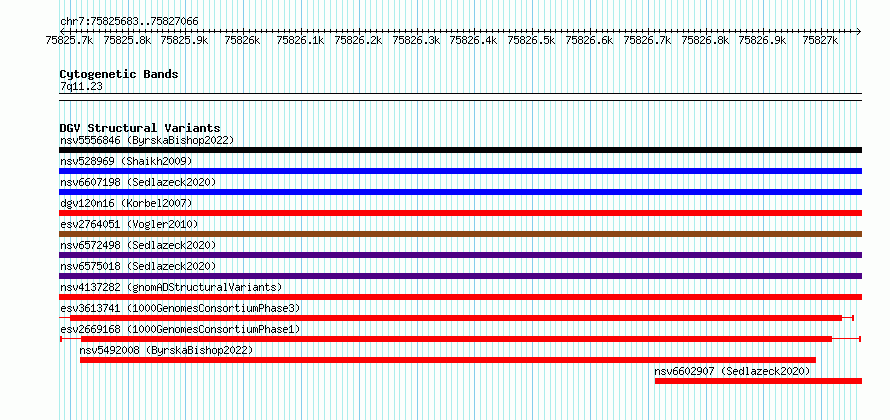Click the 75826k ruler tick label
This screenshot has height=420, width=890.
[x=242, y=40]
